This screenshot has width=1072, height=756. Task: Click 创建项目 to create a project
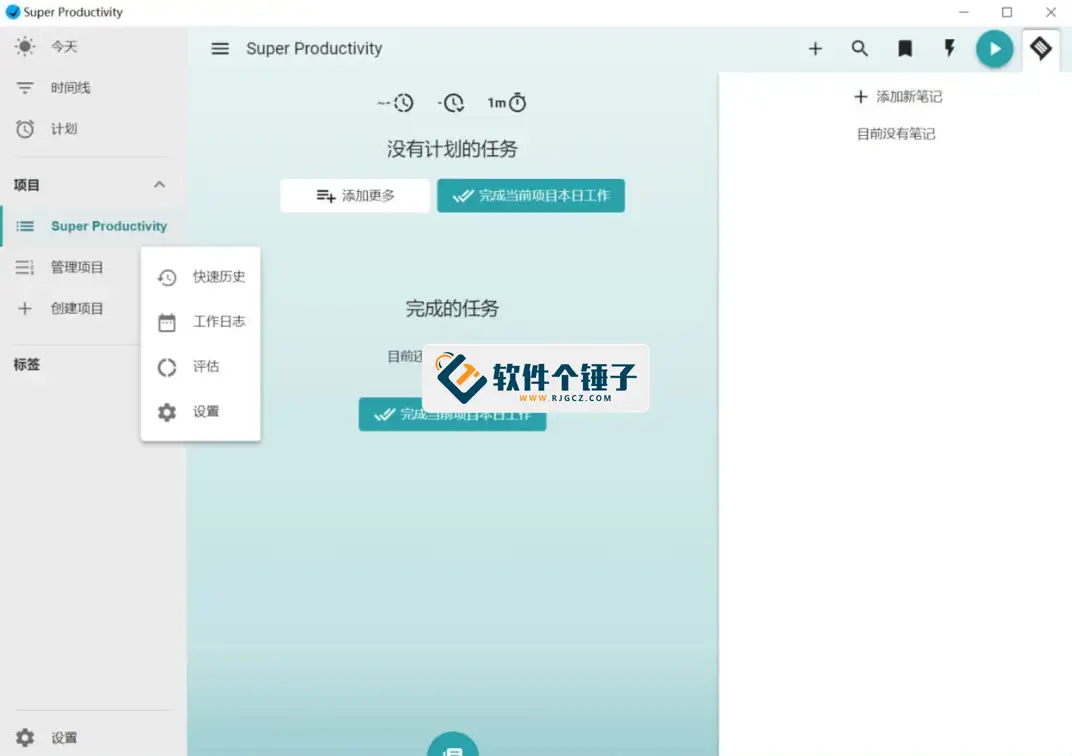coord(77,308)
